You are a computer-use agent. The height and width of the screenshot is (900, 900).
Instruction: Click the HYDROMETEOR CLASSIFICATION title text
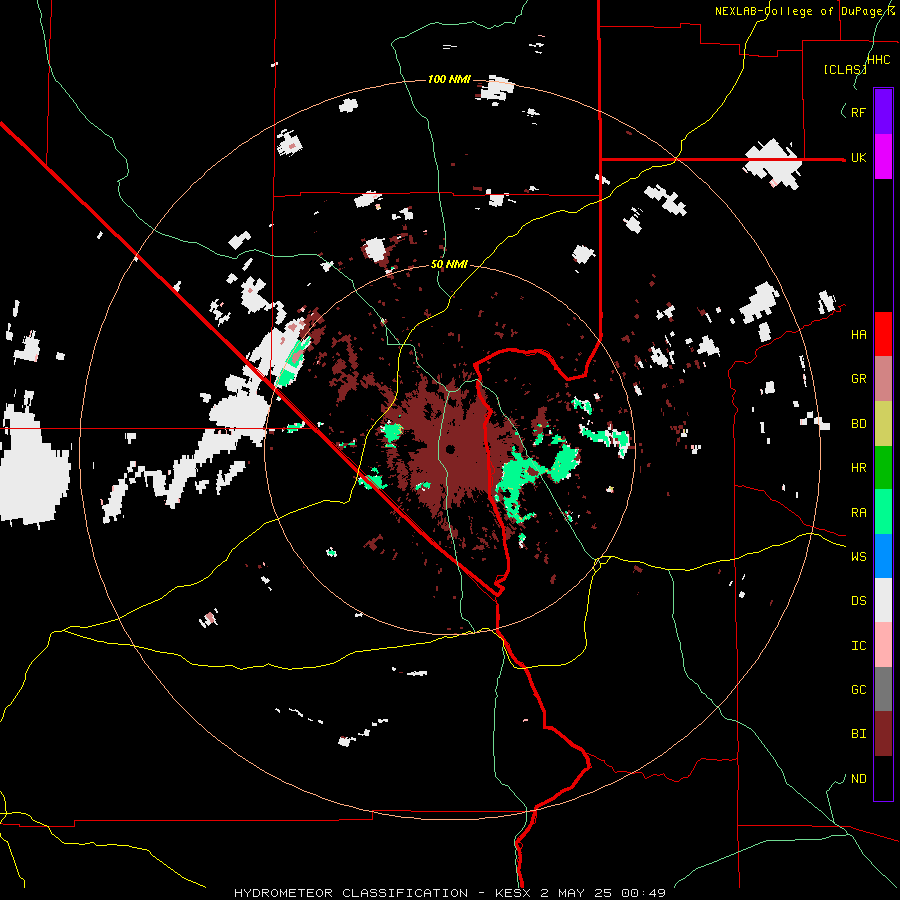[351, 893]
